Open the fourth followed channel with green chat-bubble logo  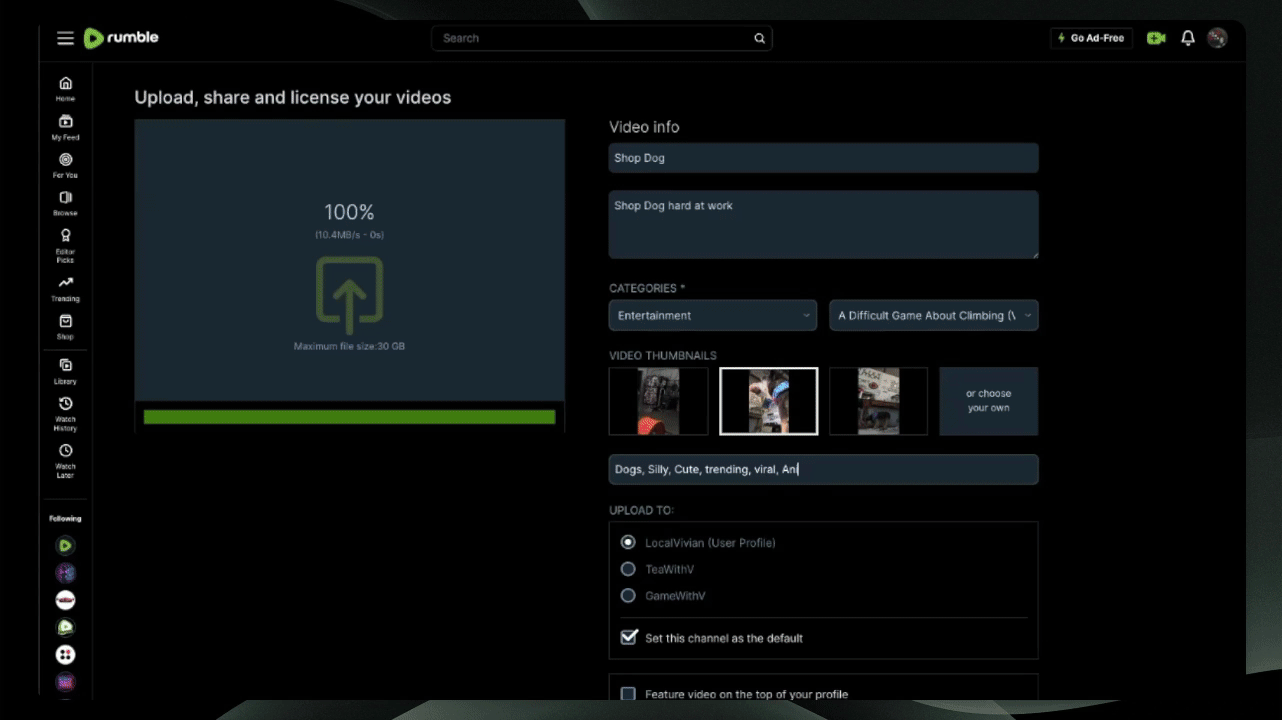click(65, 627)
